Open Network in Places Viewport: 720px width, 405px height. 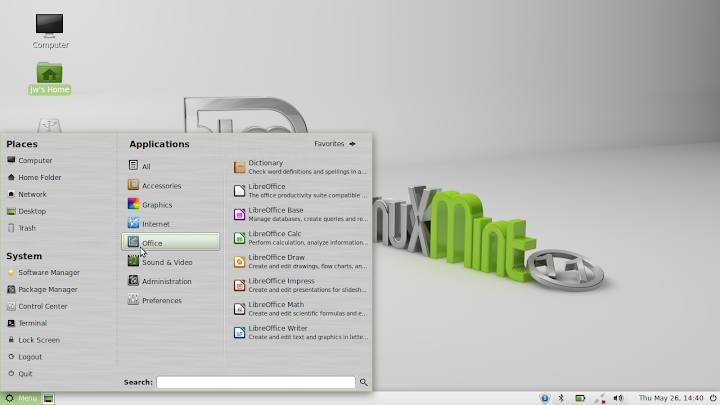[27, 194]
